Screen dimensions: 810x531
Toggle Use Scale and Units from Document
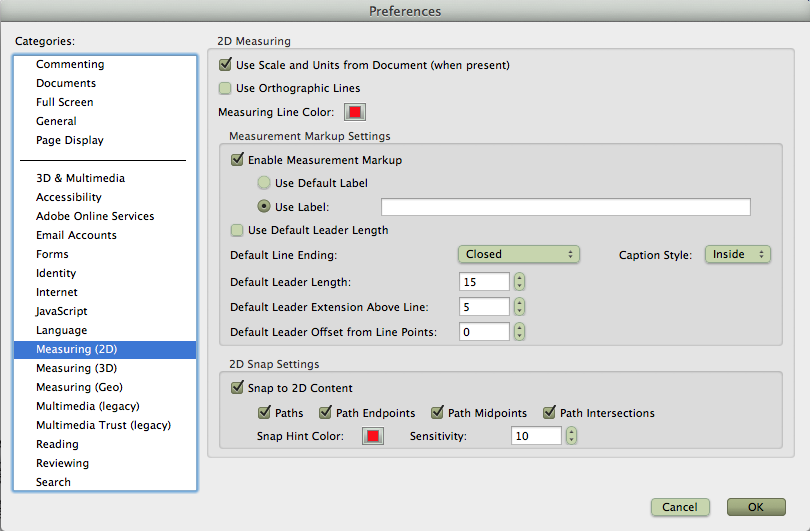pos(225,65)
